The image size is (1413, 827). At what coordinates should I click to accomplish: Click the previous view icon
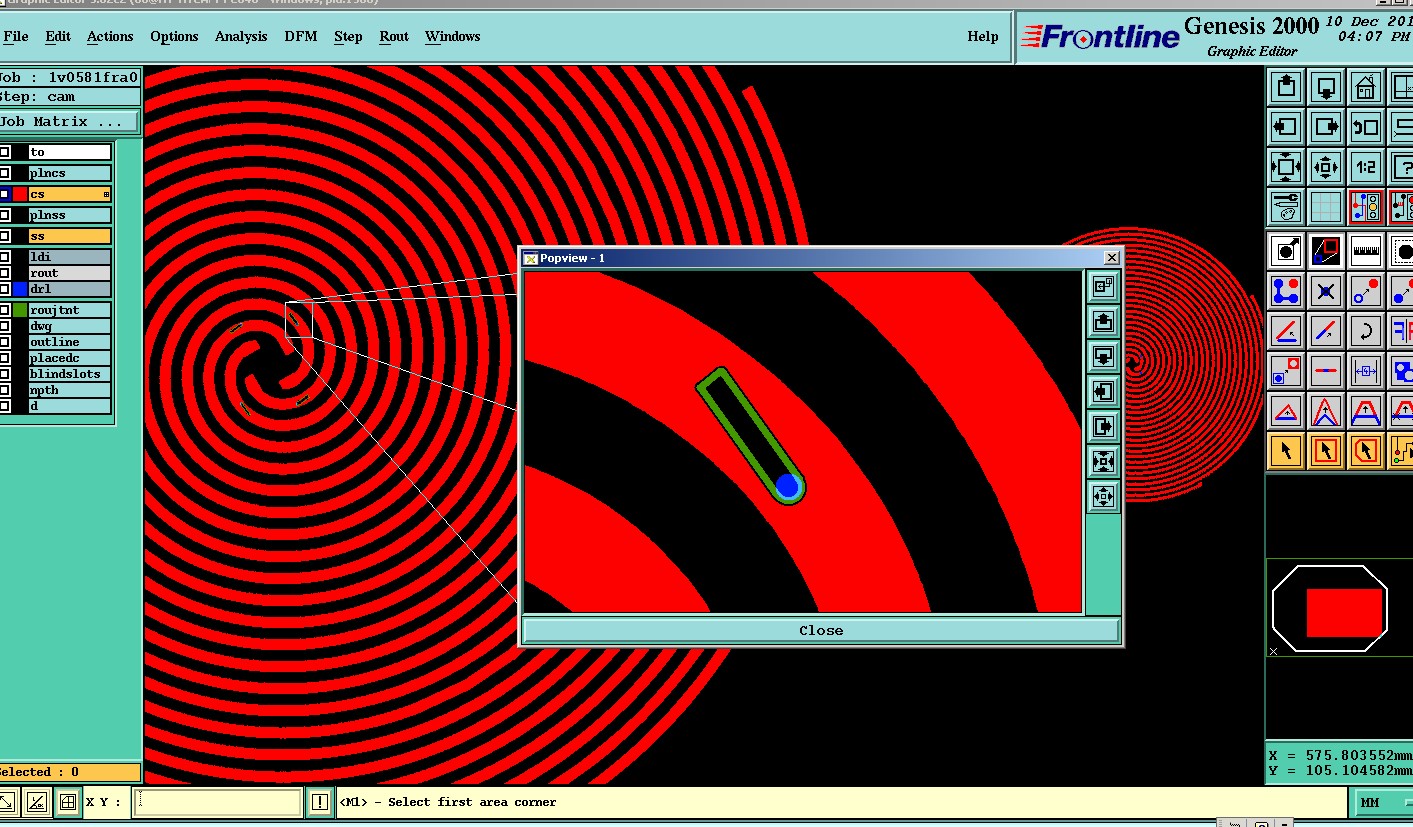point(1365,127)
